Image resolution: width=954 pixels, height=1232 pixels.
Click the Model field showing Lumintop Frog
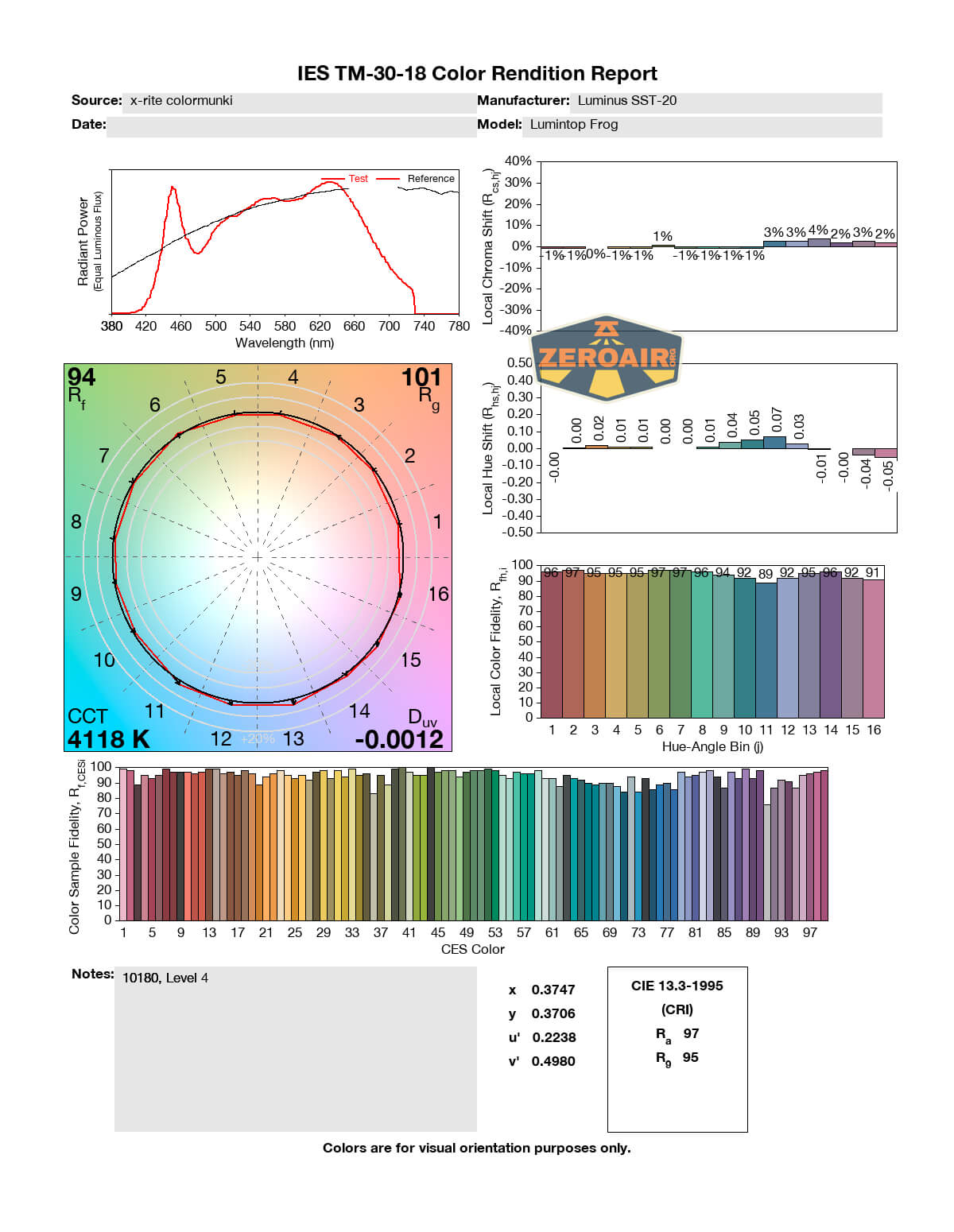(x=702, y=125)
